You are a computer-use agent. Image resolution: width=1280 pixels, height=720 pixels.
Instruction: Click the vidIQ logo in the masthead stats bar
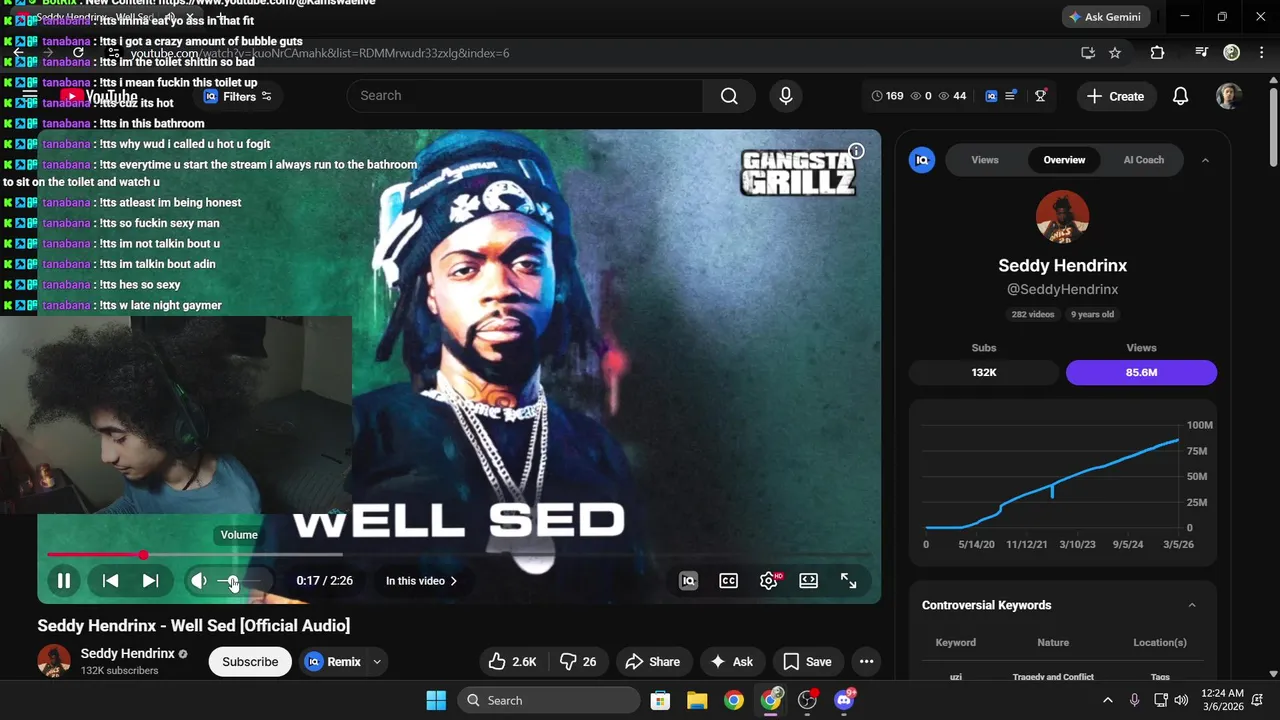pos(991,96)
